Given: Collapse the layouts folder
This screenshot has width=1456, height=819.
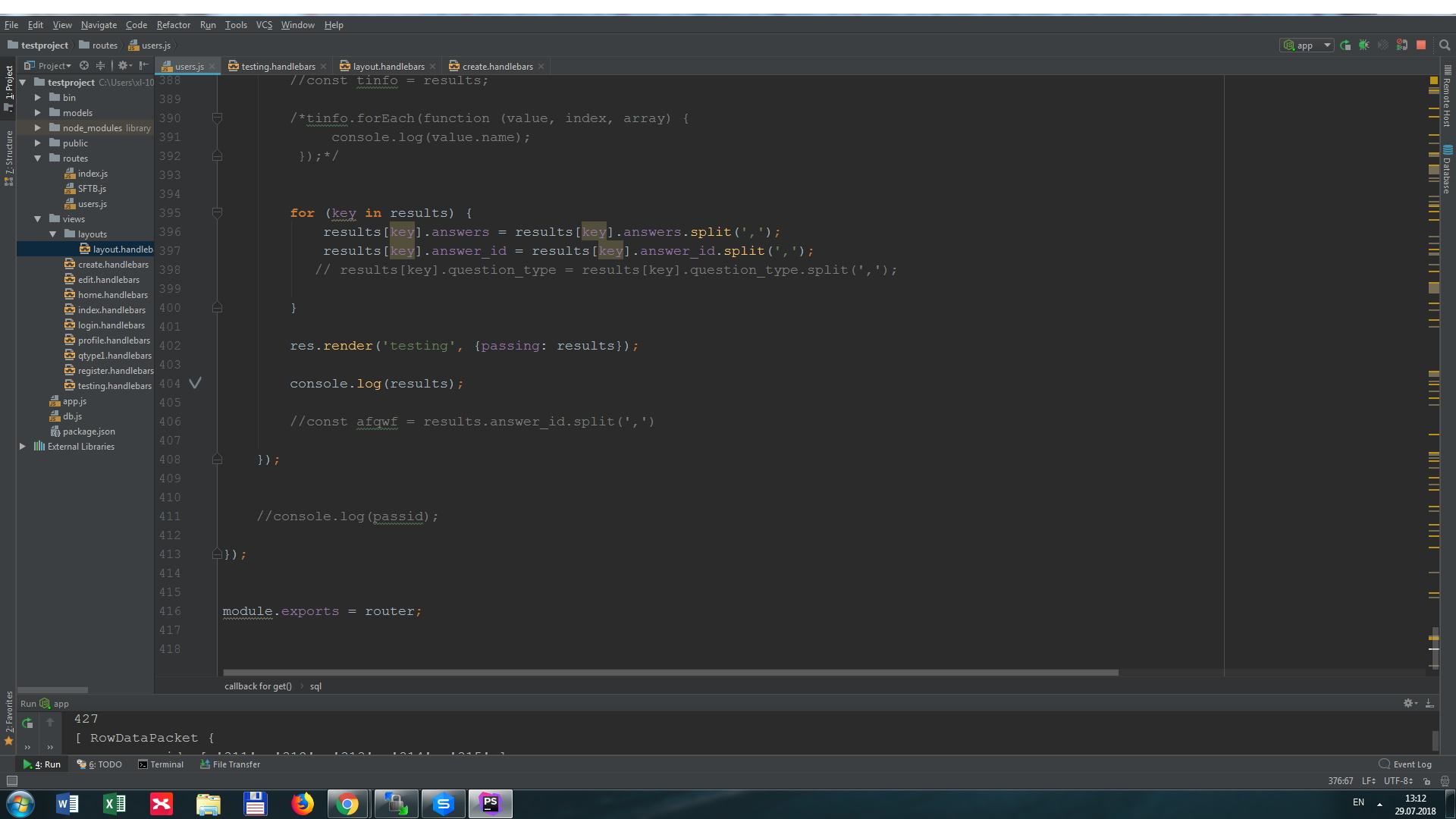Looking at the screenshot, I should pyautogui.click(x=53, y=234).
